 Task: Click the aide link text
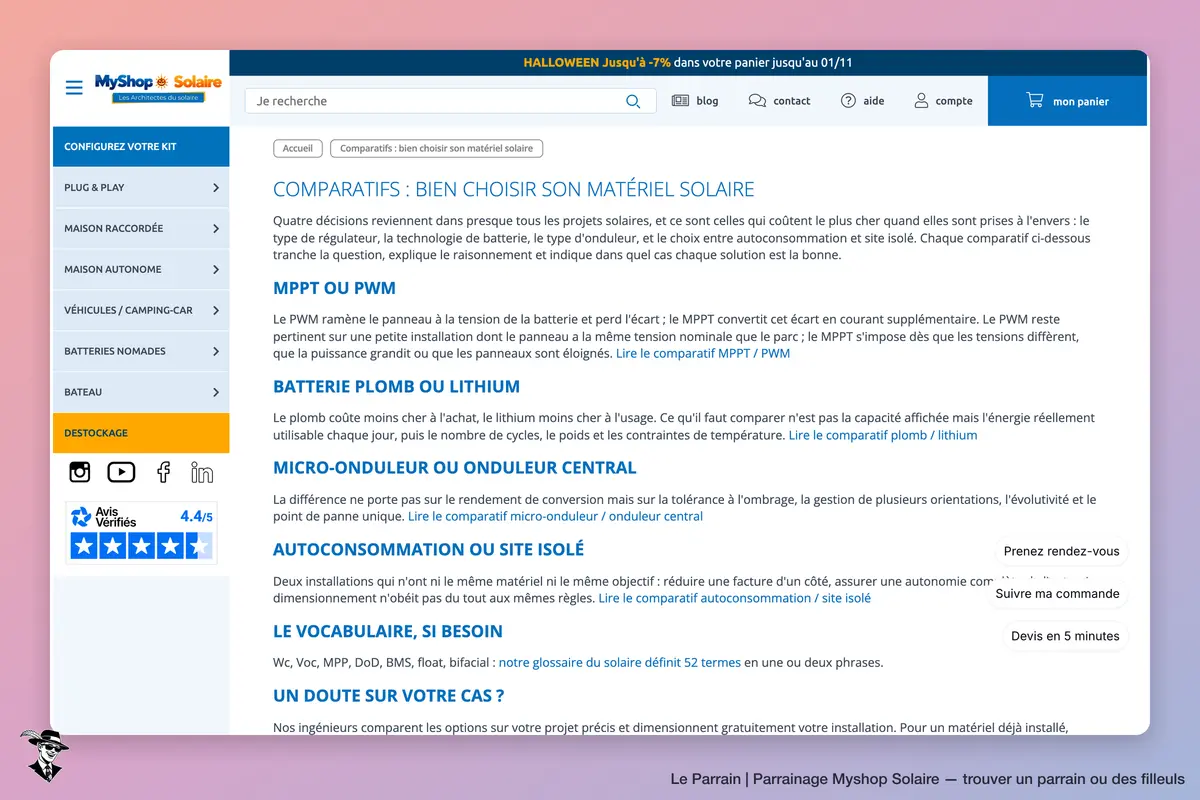(x=874, y=101)
